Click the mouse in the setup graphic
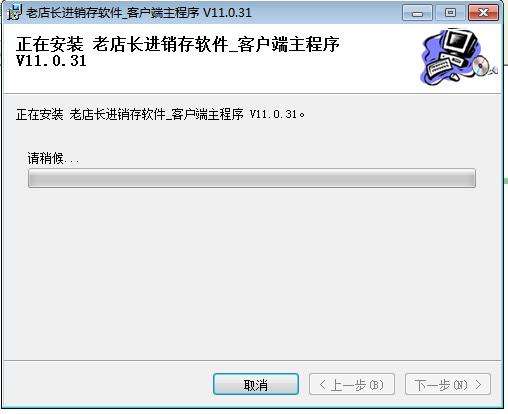This screenshot has width=508, height=414. coord(454,77)
